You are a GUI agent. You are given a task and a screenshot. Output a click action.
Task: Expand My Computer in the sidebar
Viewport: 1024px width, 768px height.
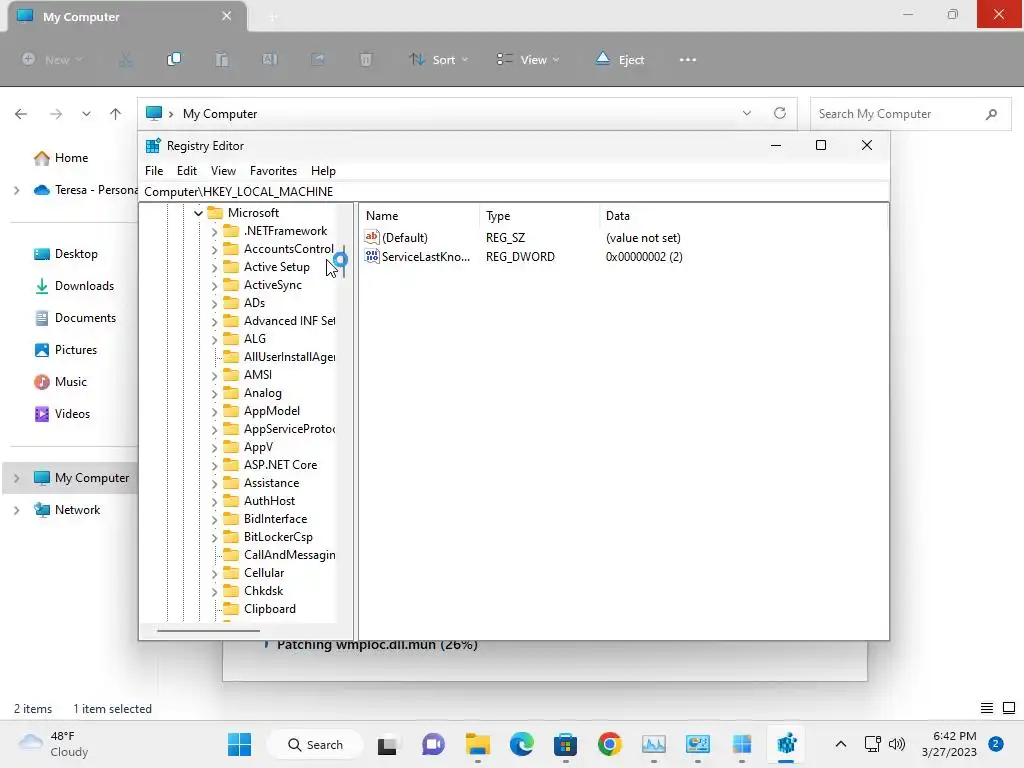click(x=16, y=478)
